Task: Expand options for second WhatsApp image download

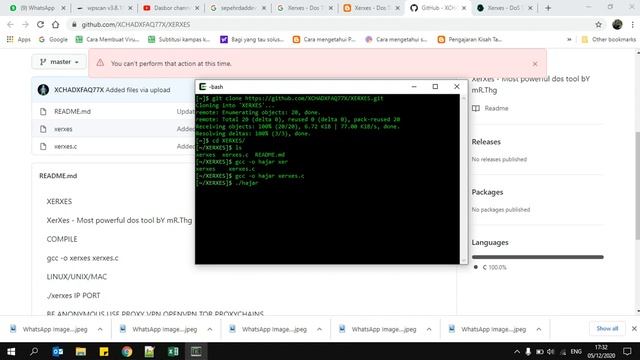Action: 210,329
